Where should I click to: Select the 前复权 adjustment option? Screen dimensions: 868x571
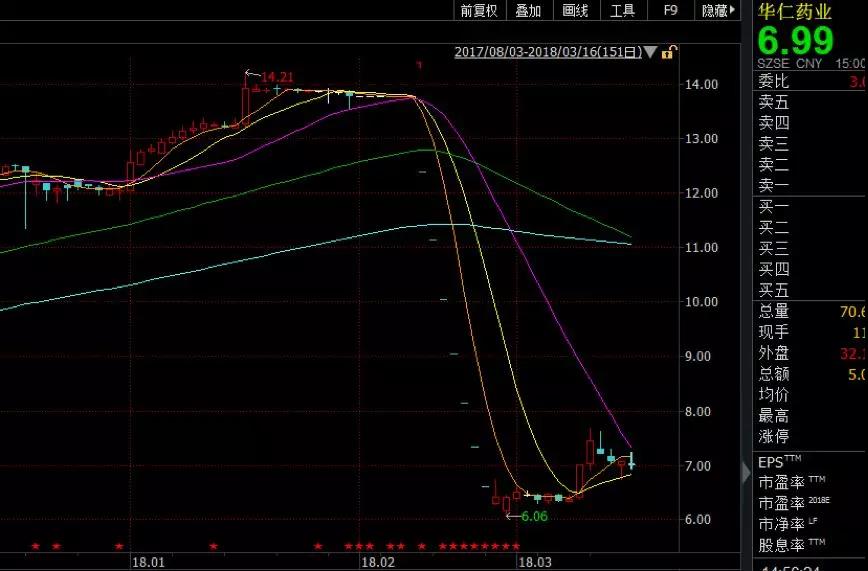pos(479,10)
